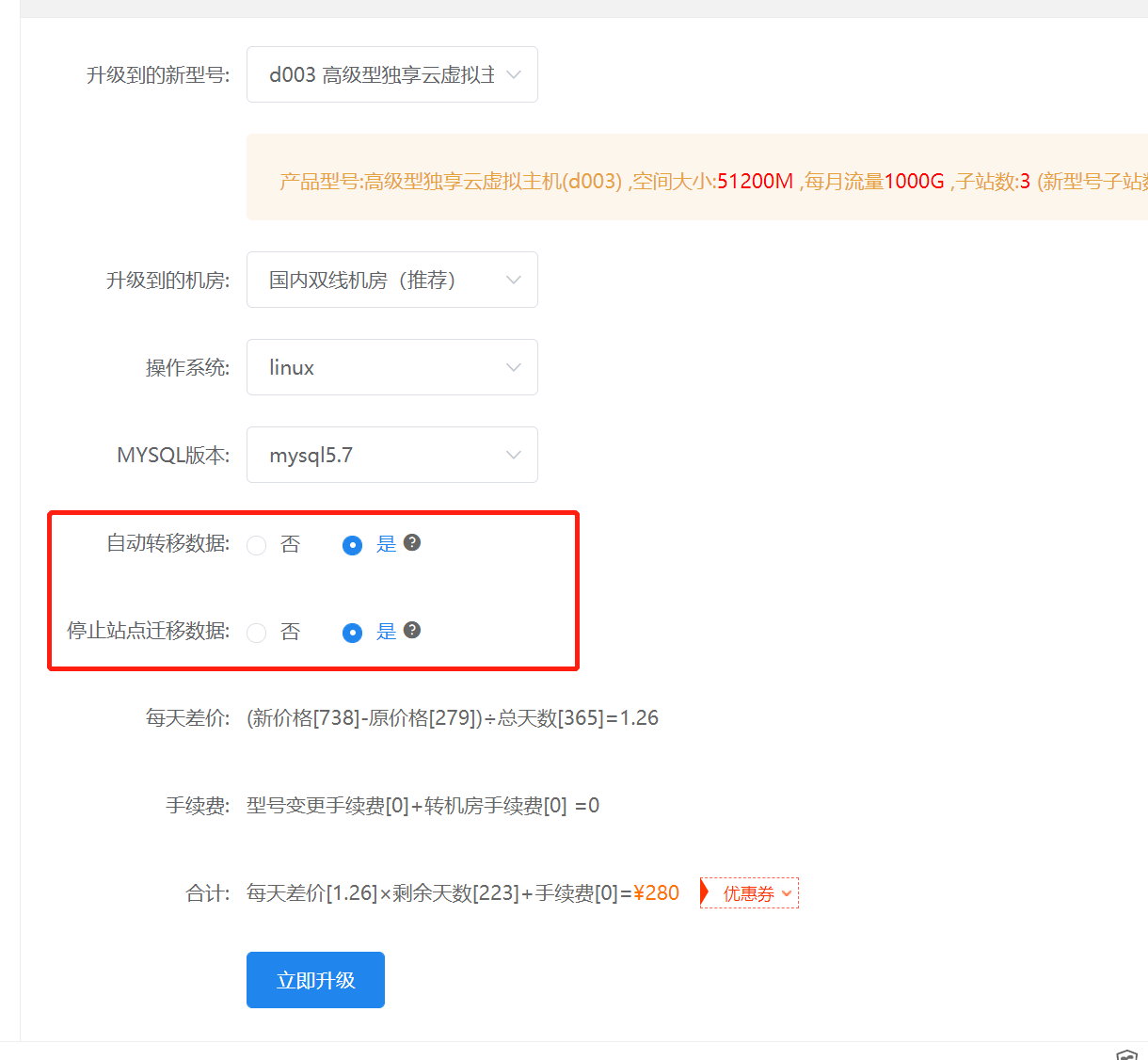Click the chevron arrow in MYSQL版本 field
This screenshot has height=1060, width=1148.
(x=514, y=455)
